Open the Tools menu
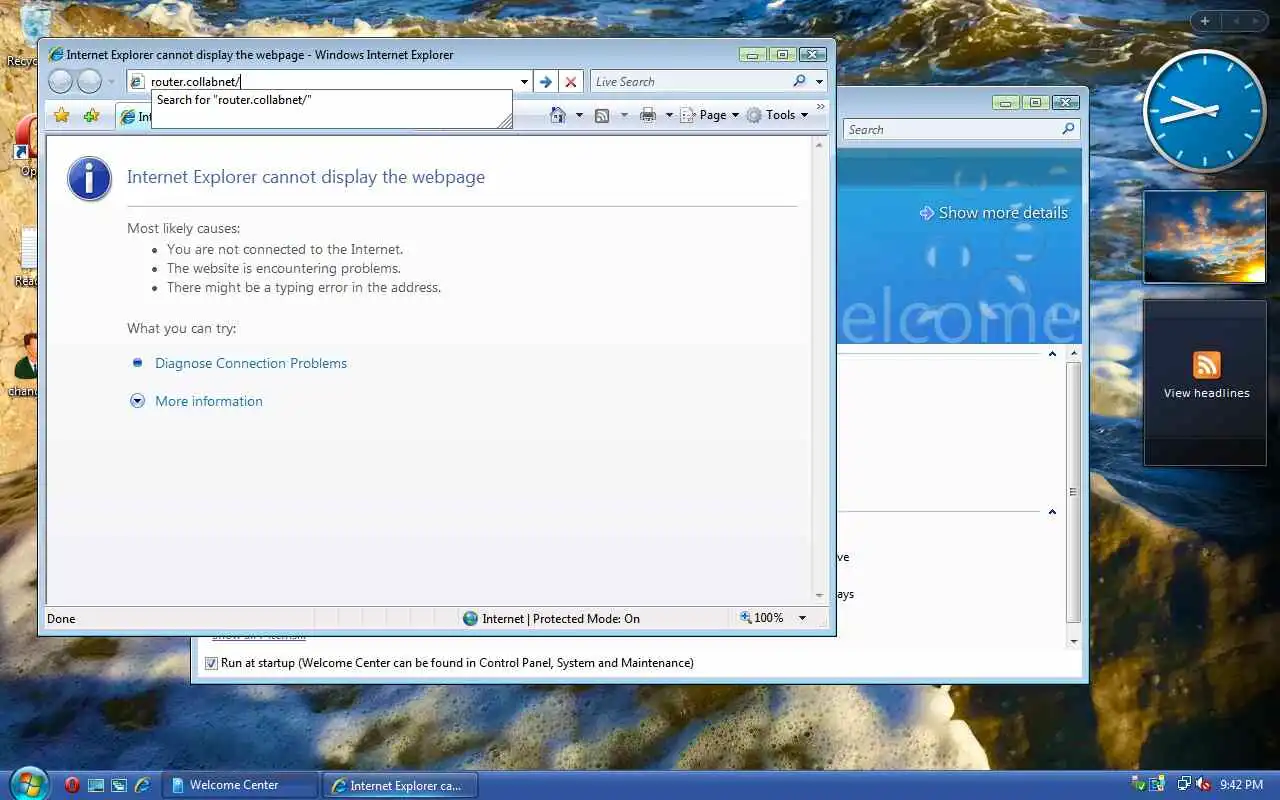The image size is (1280, 800). pyautogui.click(x=777, y=115)
